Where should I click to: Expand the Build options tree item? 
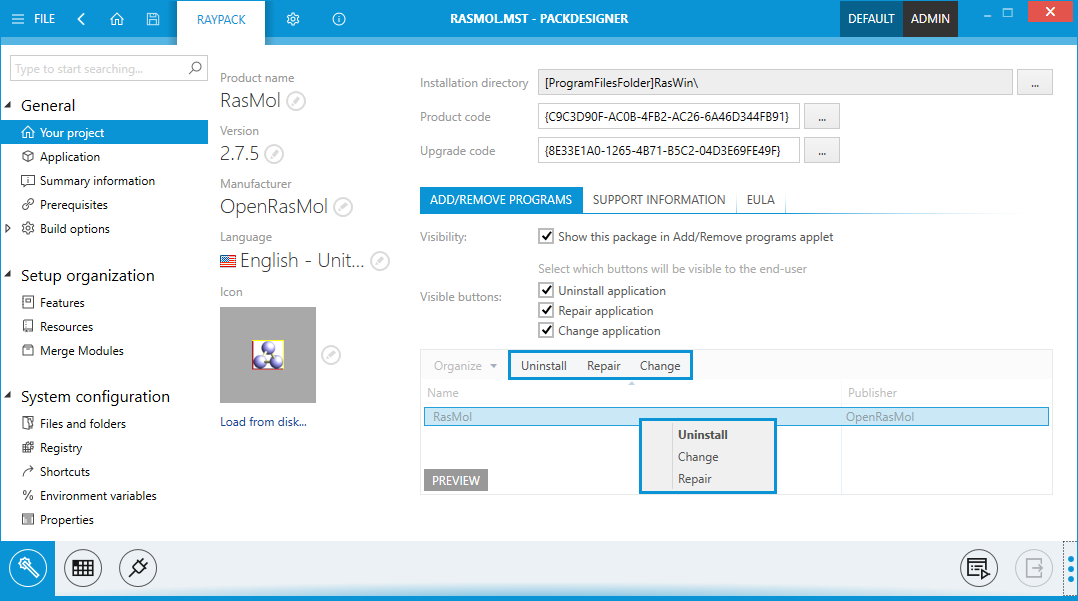[9, 229]
